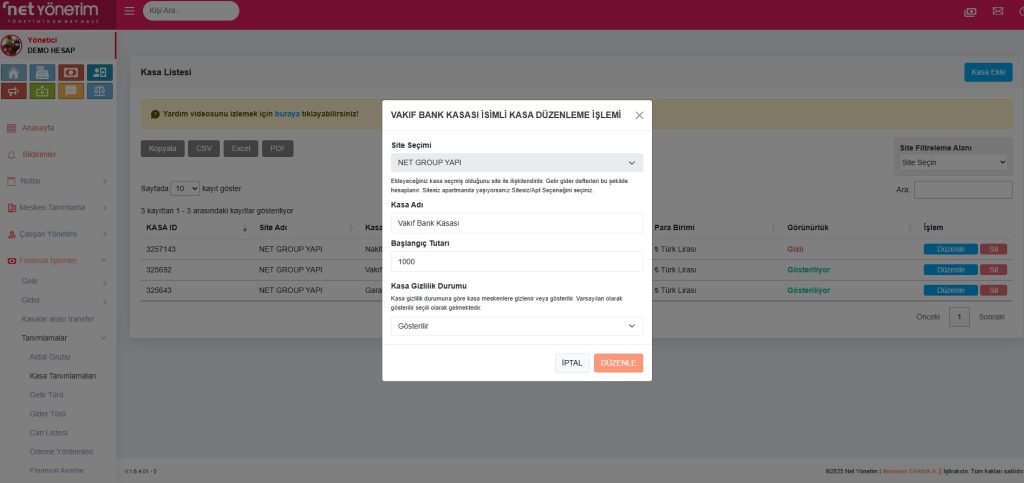Image resolution: width=1024 pixels, height=483 pixels.
Task: Click the cash icon in top bar
Action: tap(970, 11)
